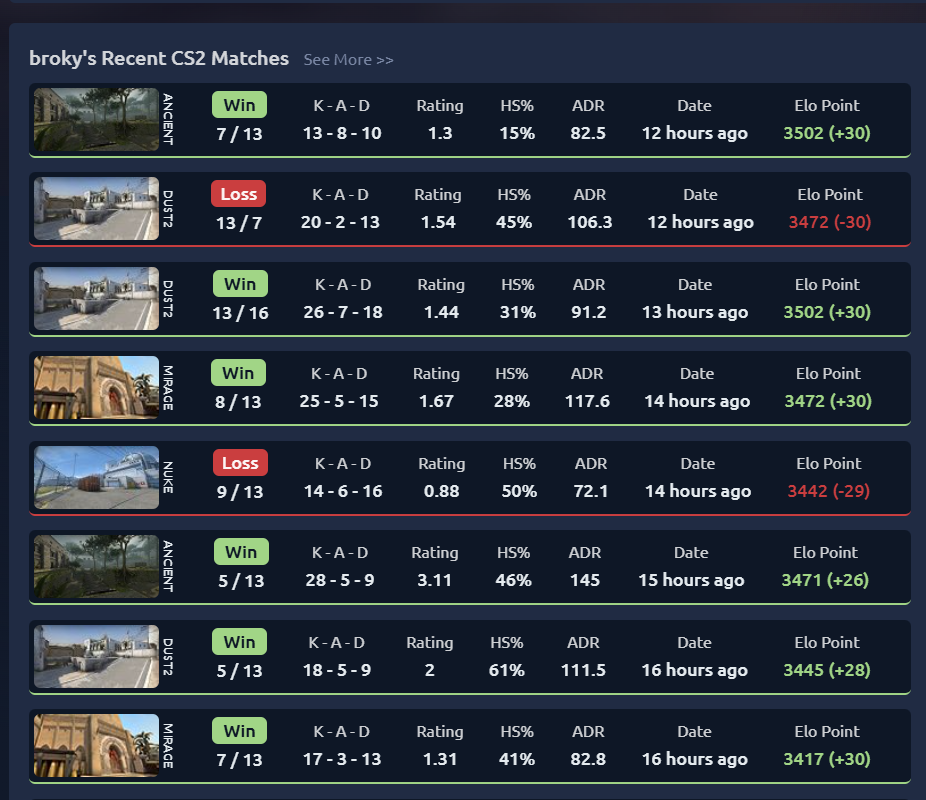Select Elo value 3417 (+30)
This screenshot has width=926, height=800.
pos(827,759)
